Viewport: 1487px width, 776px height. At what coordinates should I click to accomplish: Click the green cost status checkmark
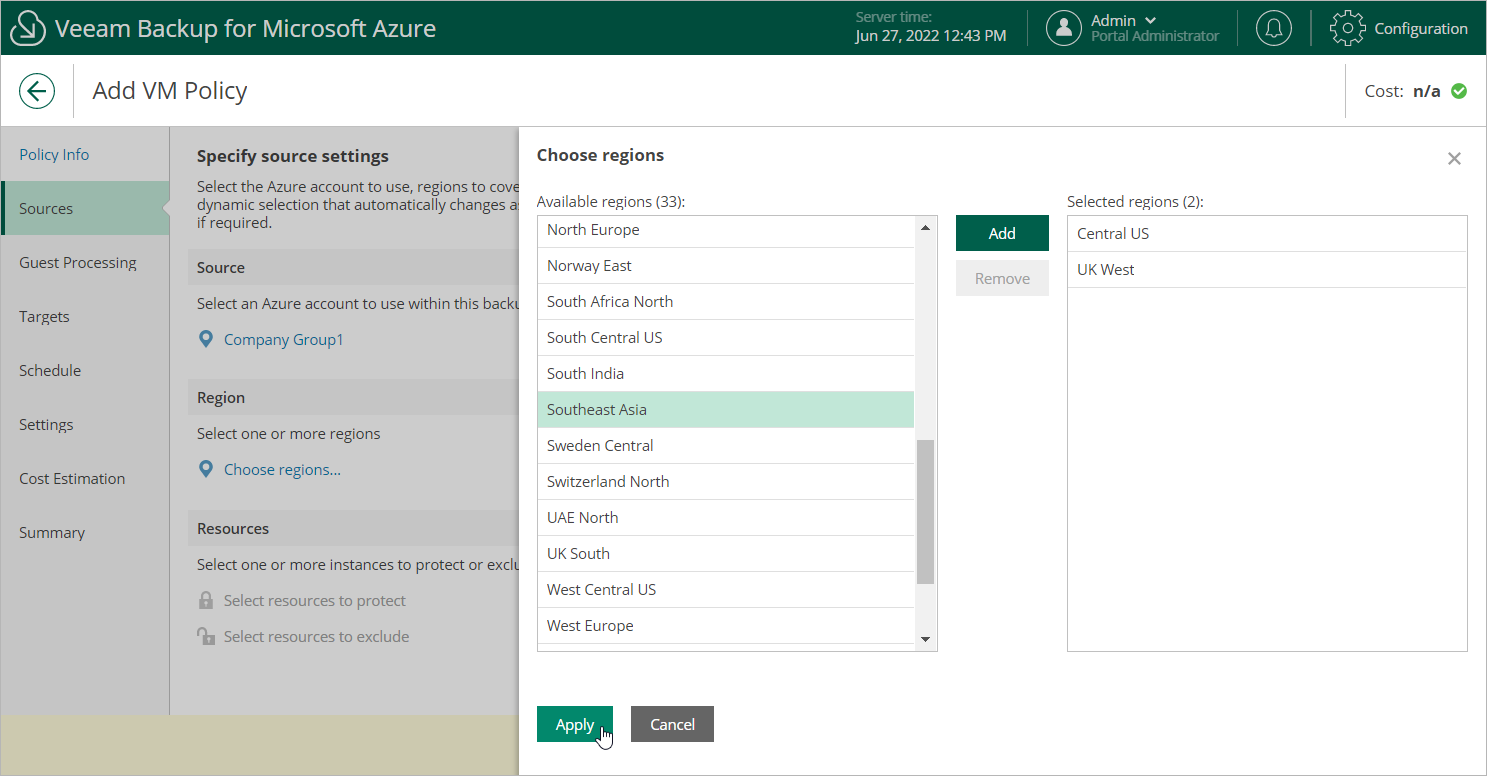[x=1459, y=91]
